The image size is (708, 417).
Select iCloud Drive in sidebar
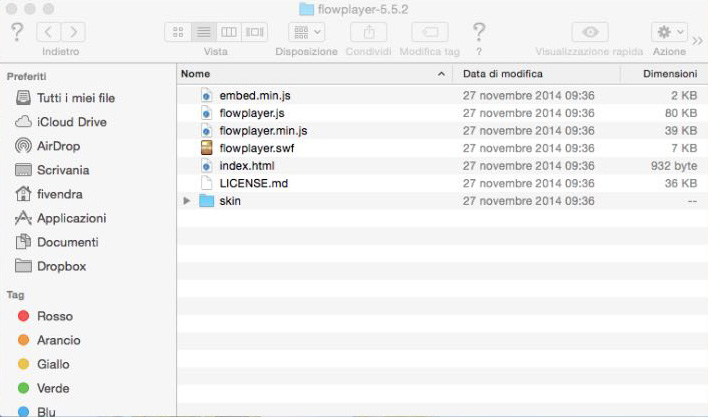tap(71, 122)
